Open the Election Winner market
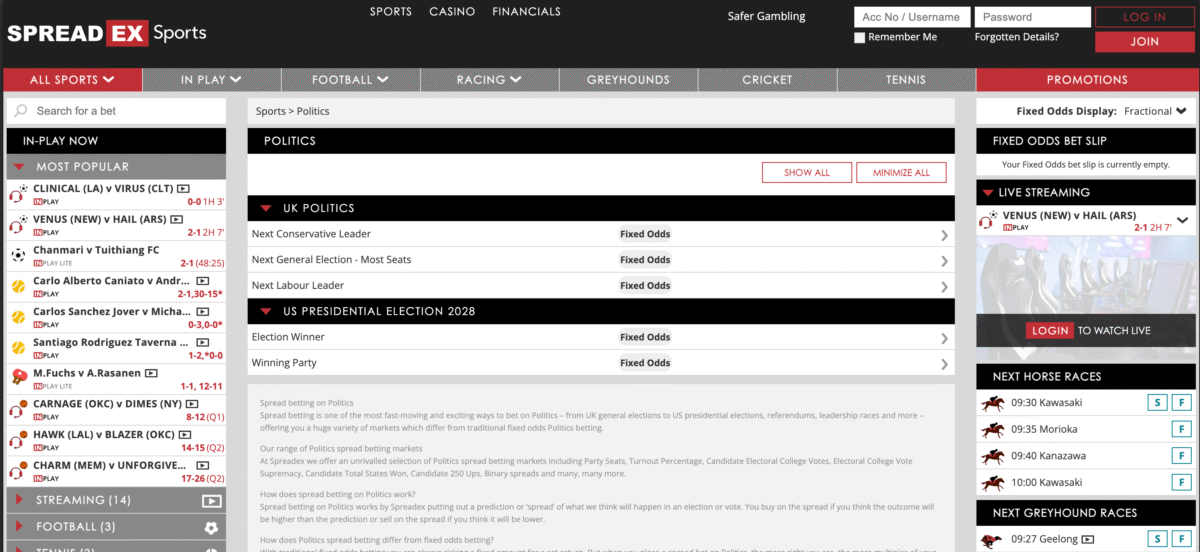 coord(601,337)
